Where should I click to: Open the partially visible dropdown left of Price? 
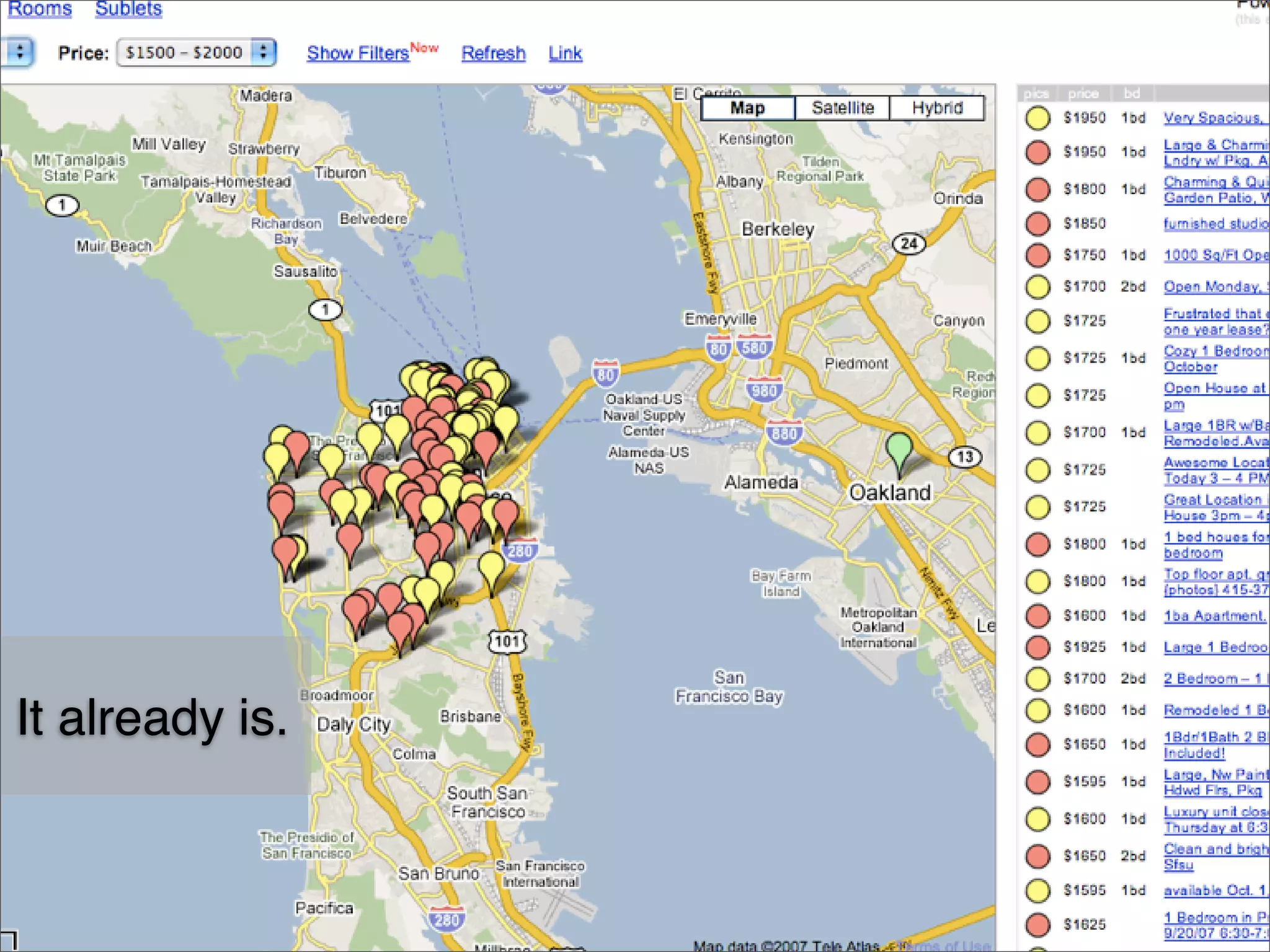click(x=19, y=53)
